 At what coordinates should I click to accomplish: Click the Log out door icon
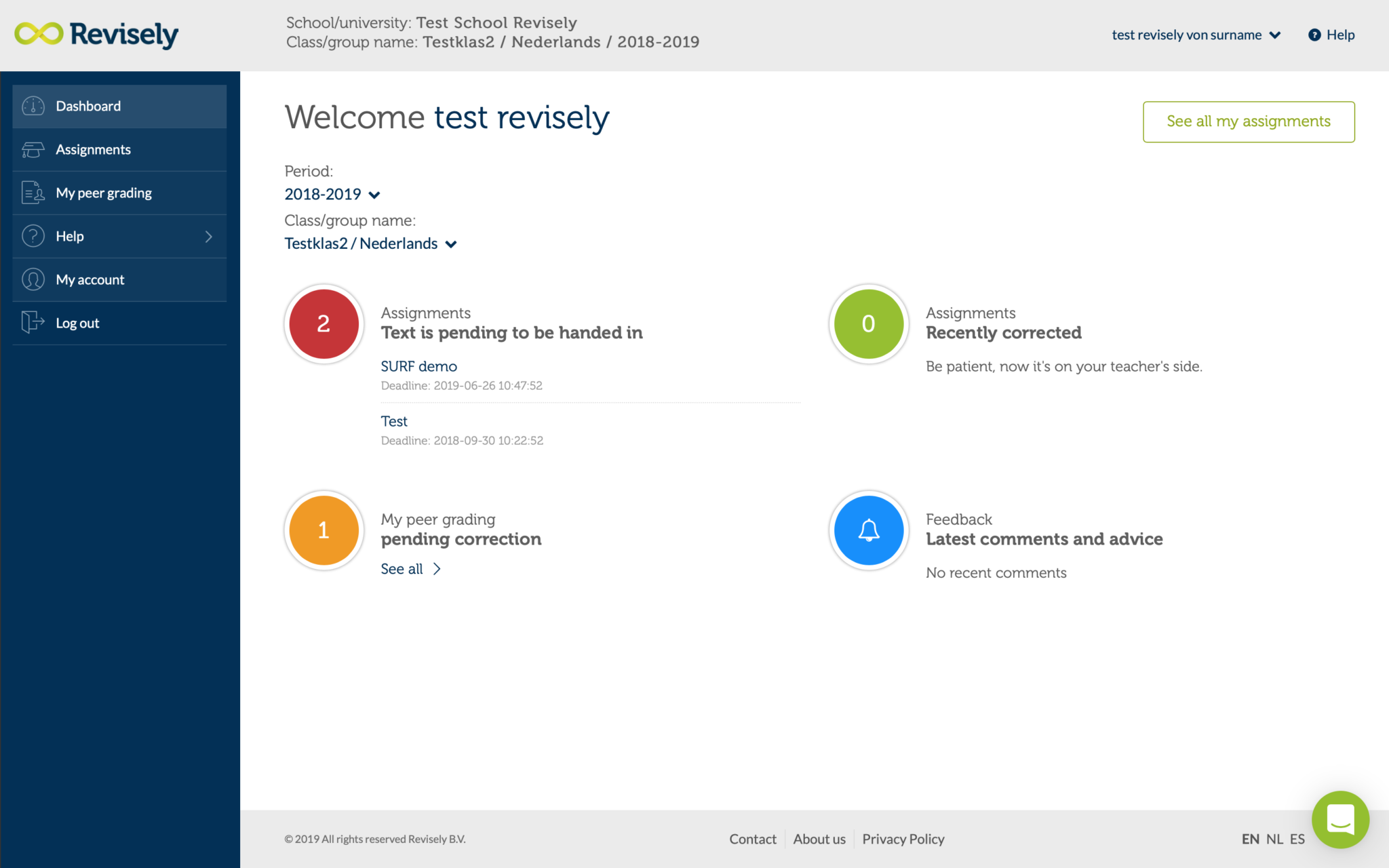33,323
